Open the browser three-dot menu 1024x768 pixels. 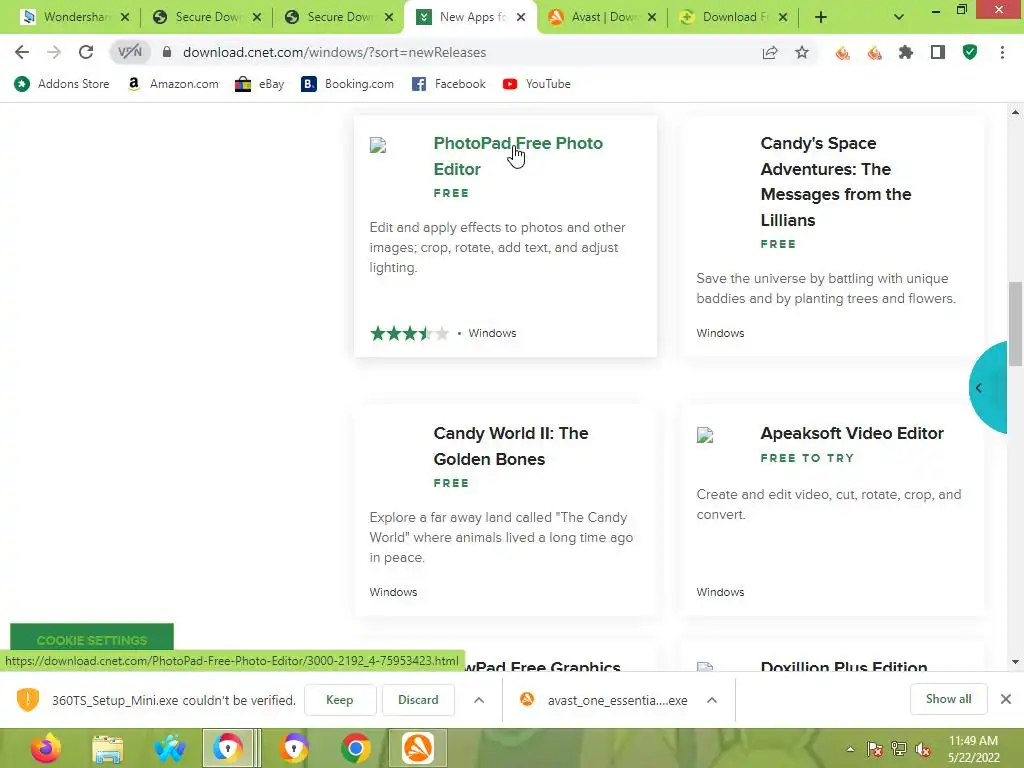point(1002,52)
